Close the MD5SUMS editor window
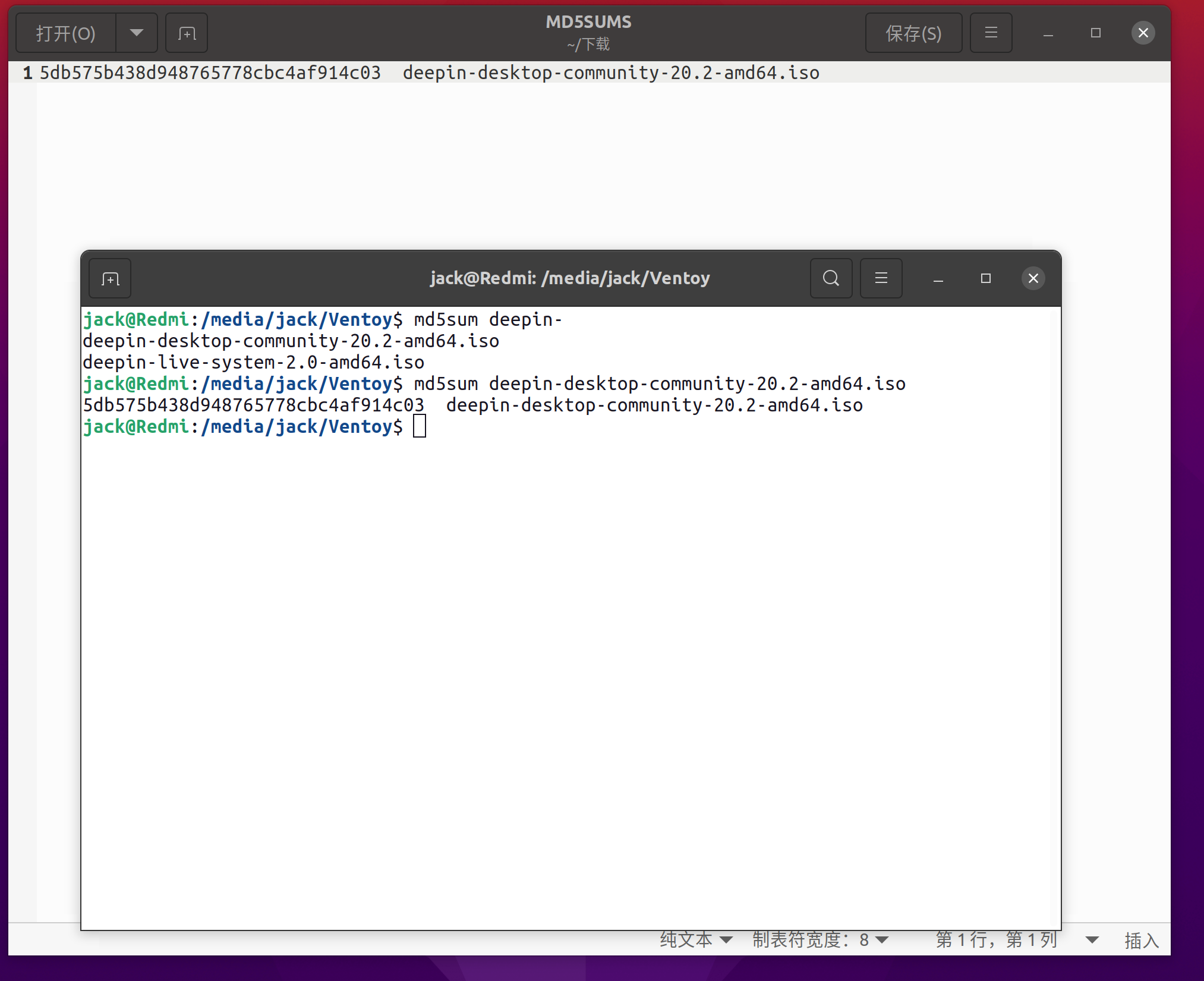The height and width of the screenshot is (981, 1204). coord(1143,33)
